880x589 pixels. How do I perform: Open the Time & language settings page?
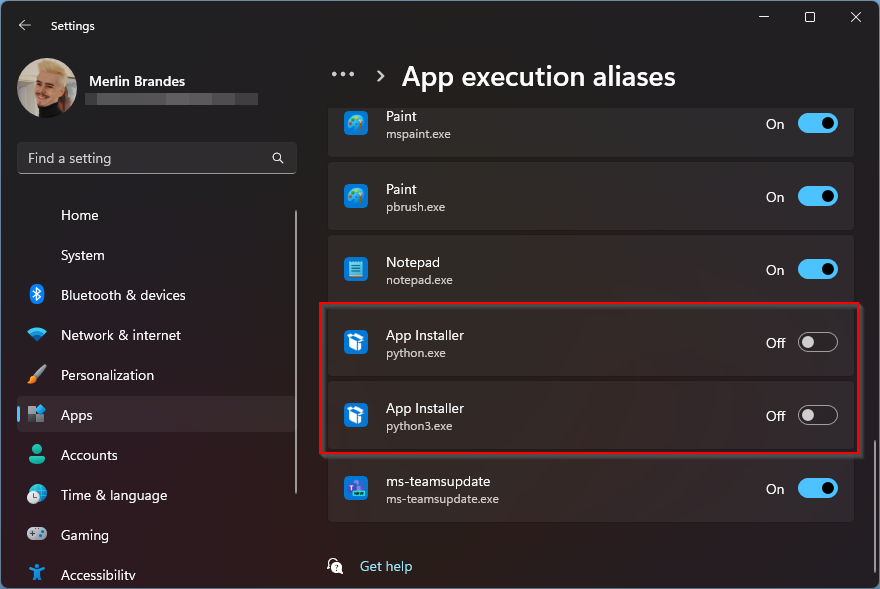coord(113,495)
